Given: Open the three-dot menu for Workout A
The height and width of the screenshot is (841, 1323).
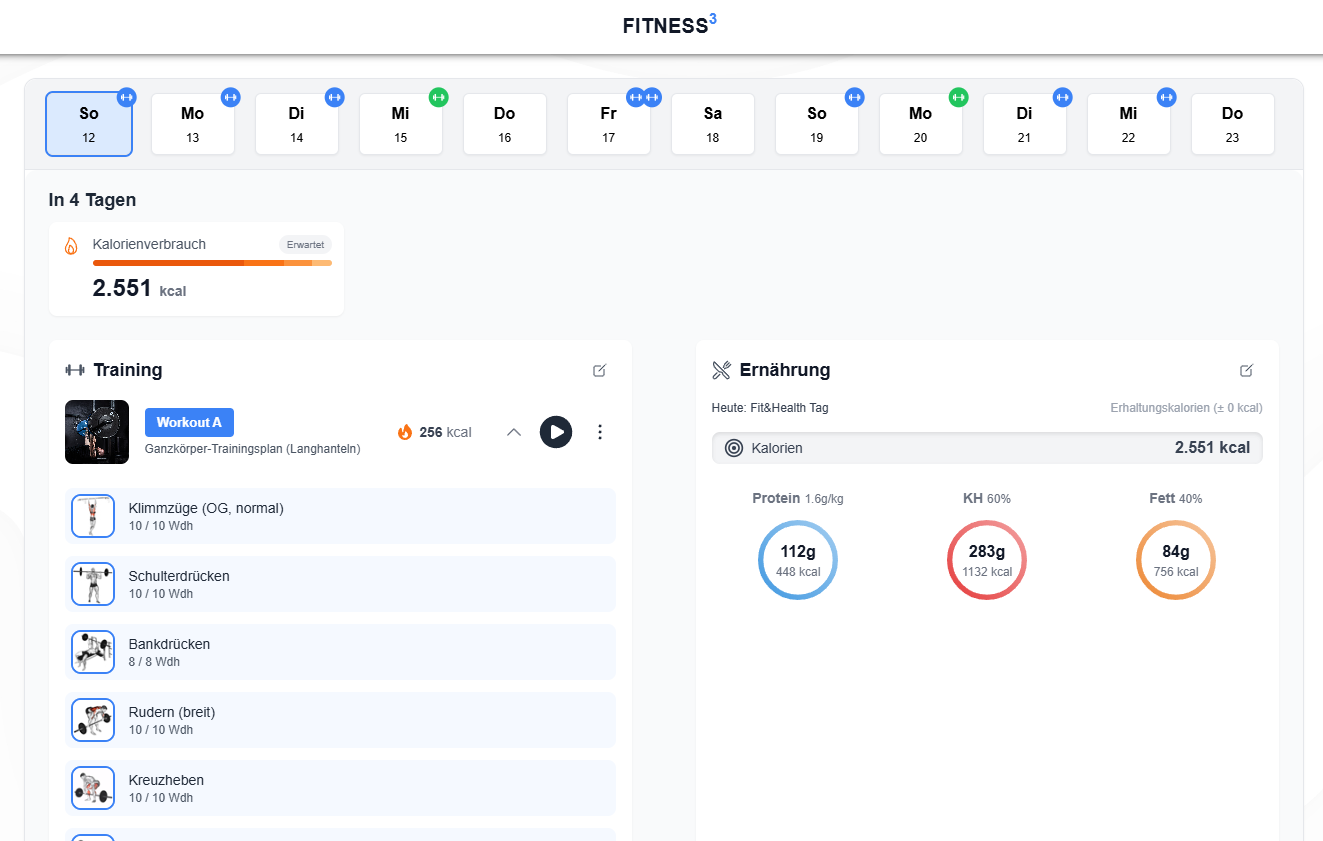Looking at the screenshot, I should coord(600,432).
